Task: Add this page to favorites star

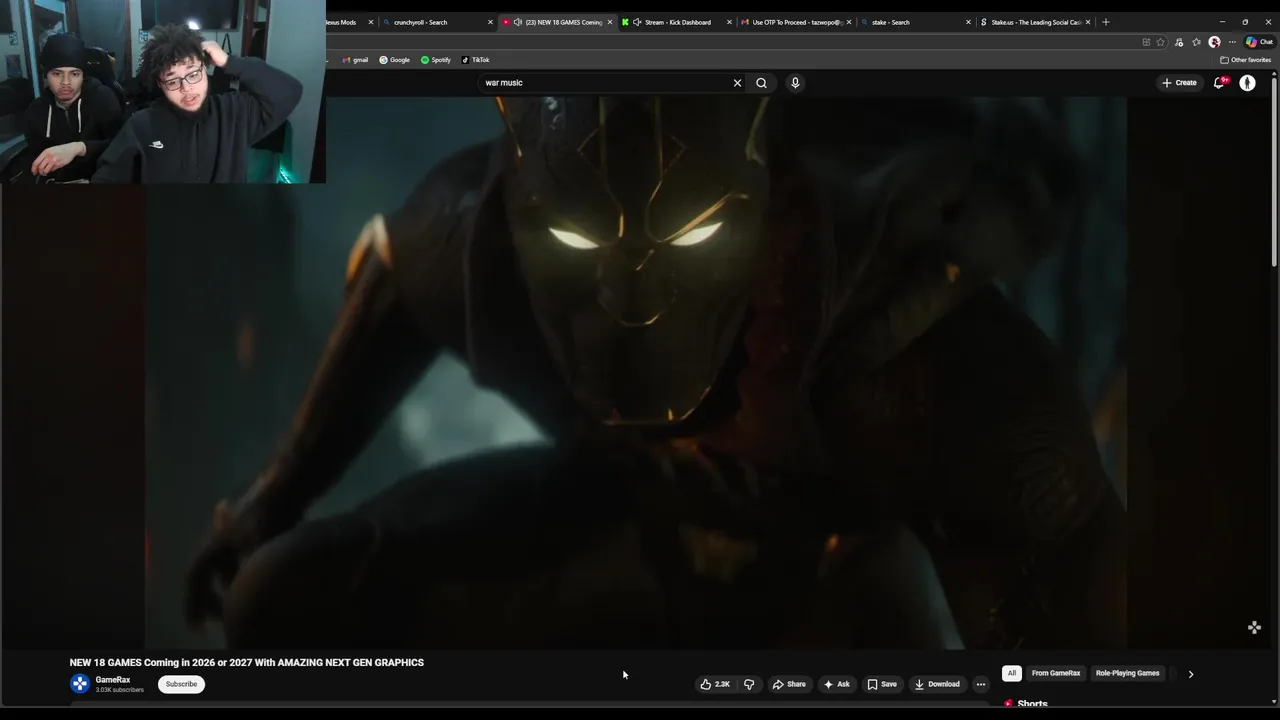Action: (1161, 42)
